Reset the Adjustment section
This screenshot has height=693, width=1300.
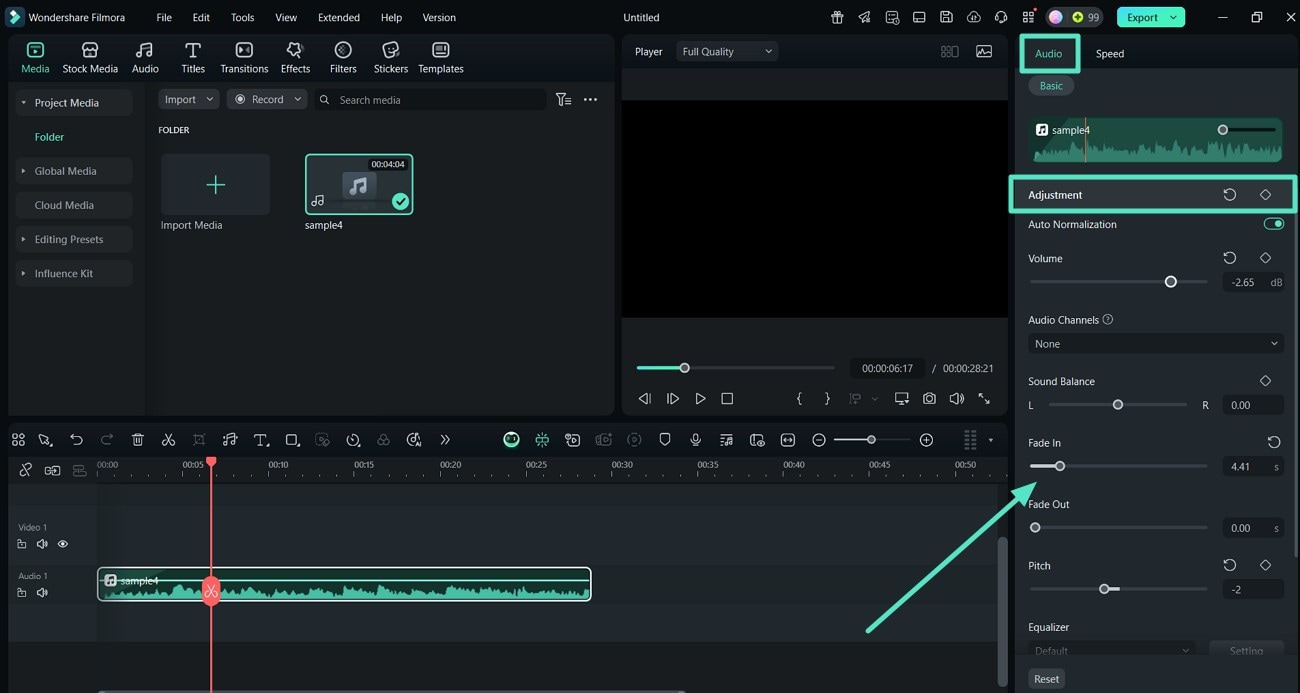1230,195
